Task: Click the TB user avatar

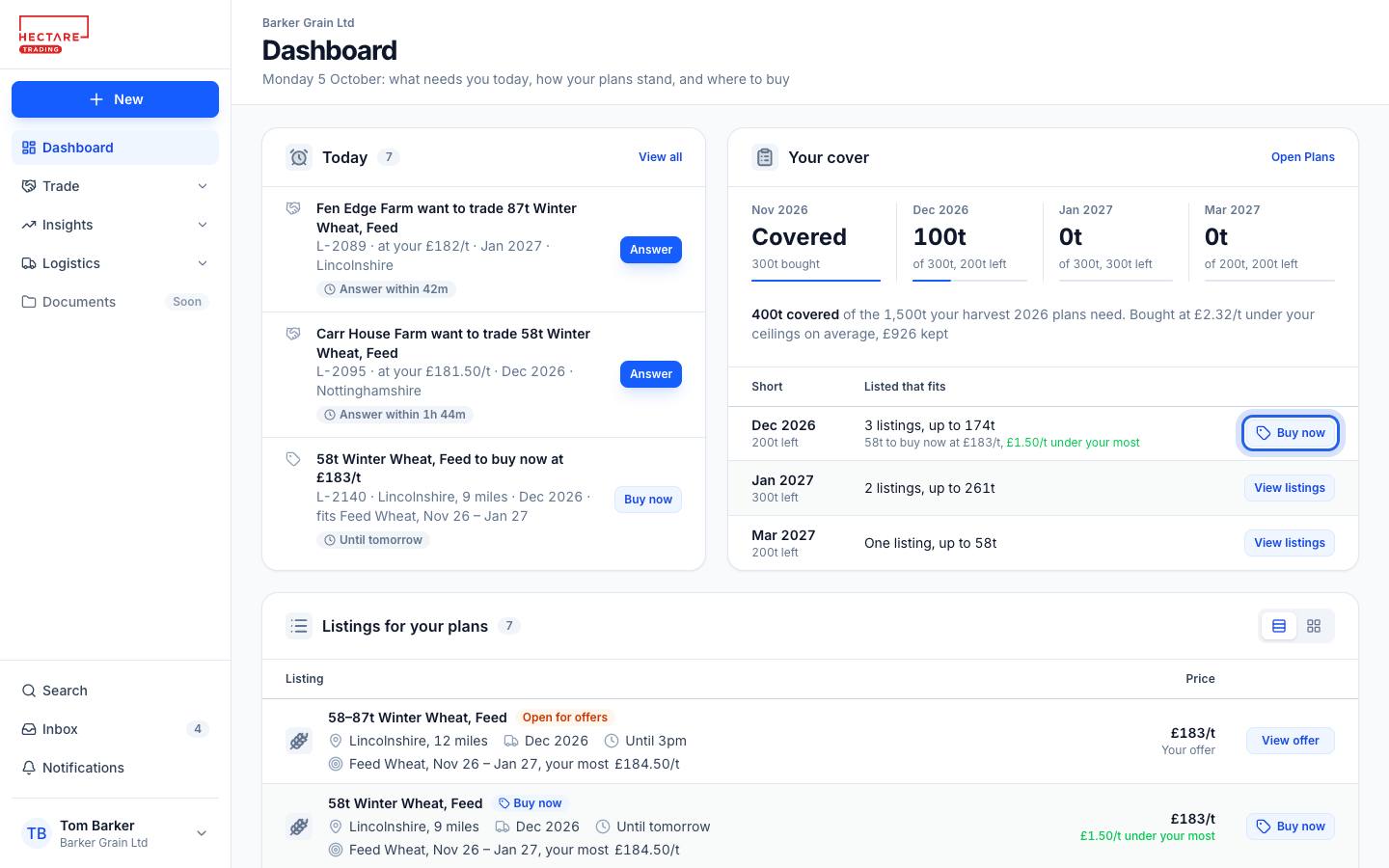Action: click(x=37, y=833)
